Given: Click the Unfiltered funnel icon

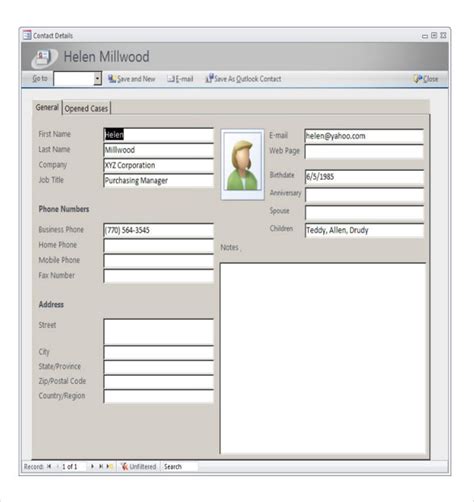Looking at the screenshot, I should 124,467.
